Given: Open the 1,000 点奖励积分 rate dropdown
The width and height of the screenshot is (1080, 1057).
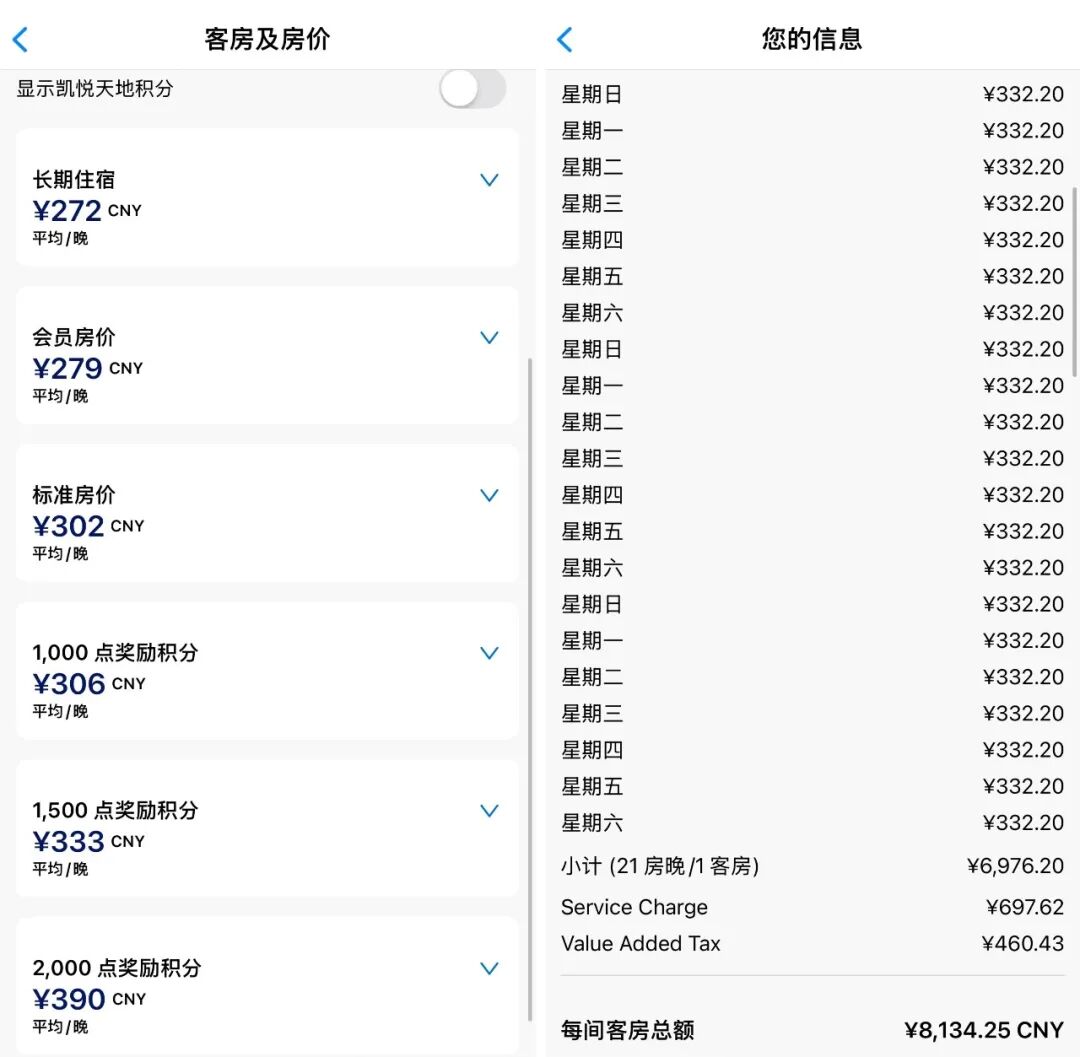Looking at the screenshot, I should coord(489,653).
